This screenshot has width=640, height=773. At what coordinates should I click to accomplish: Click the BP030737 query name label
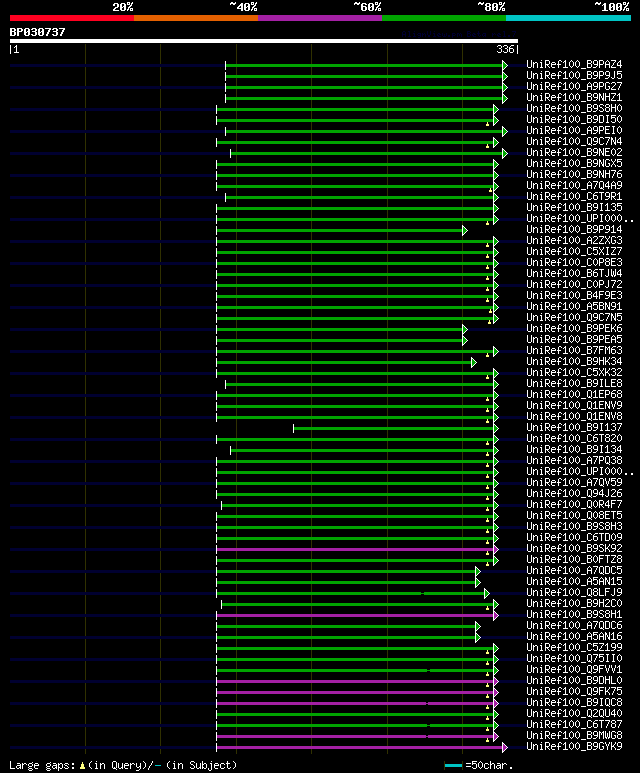point(37,32)
